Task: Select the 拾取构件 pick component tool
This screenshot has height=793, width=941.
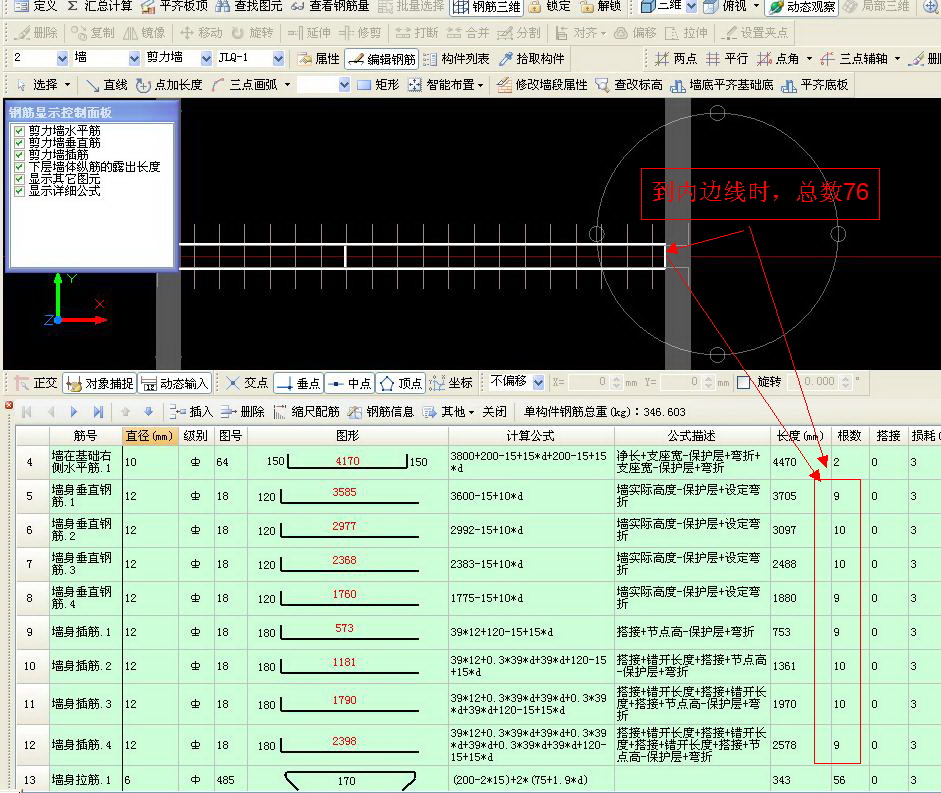Action: click(x=532, y=59)
